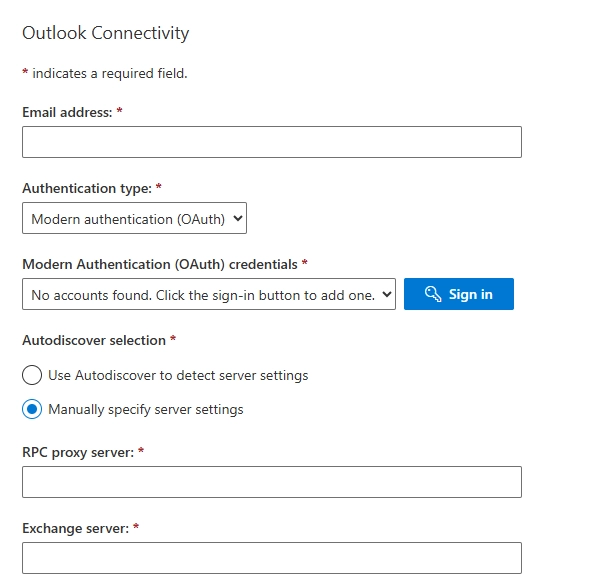Screen dimensions: 594x577
Task: Click the Email address label text
Action: [x=67, y=113]
